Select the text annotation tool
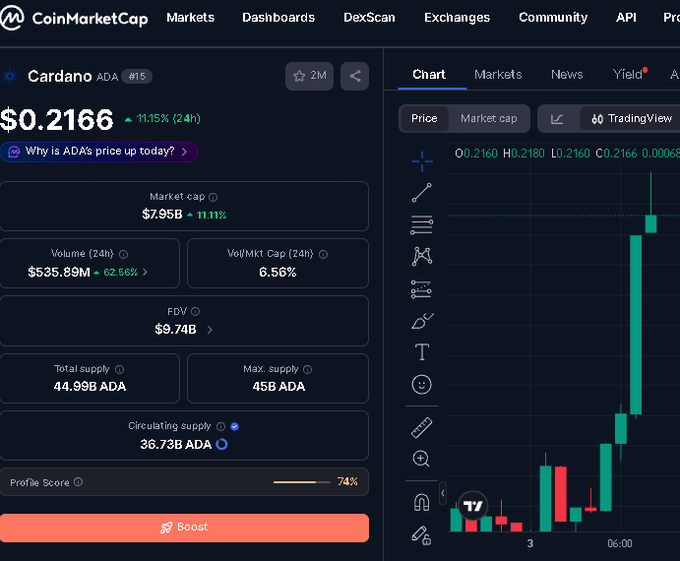Image resolution: width=680 pixels, height=561 pixels. [x=422, y=352]
